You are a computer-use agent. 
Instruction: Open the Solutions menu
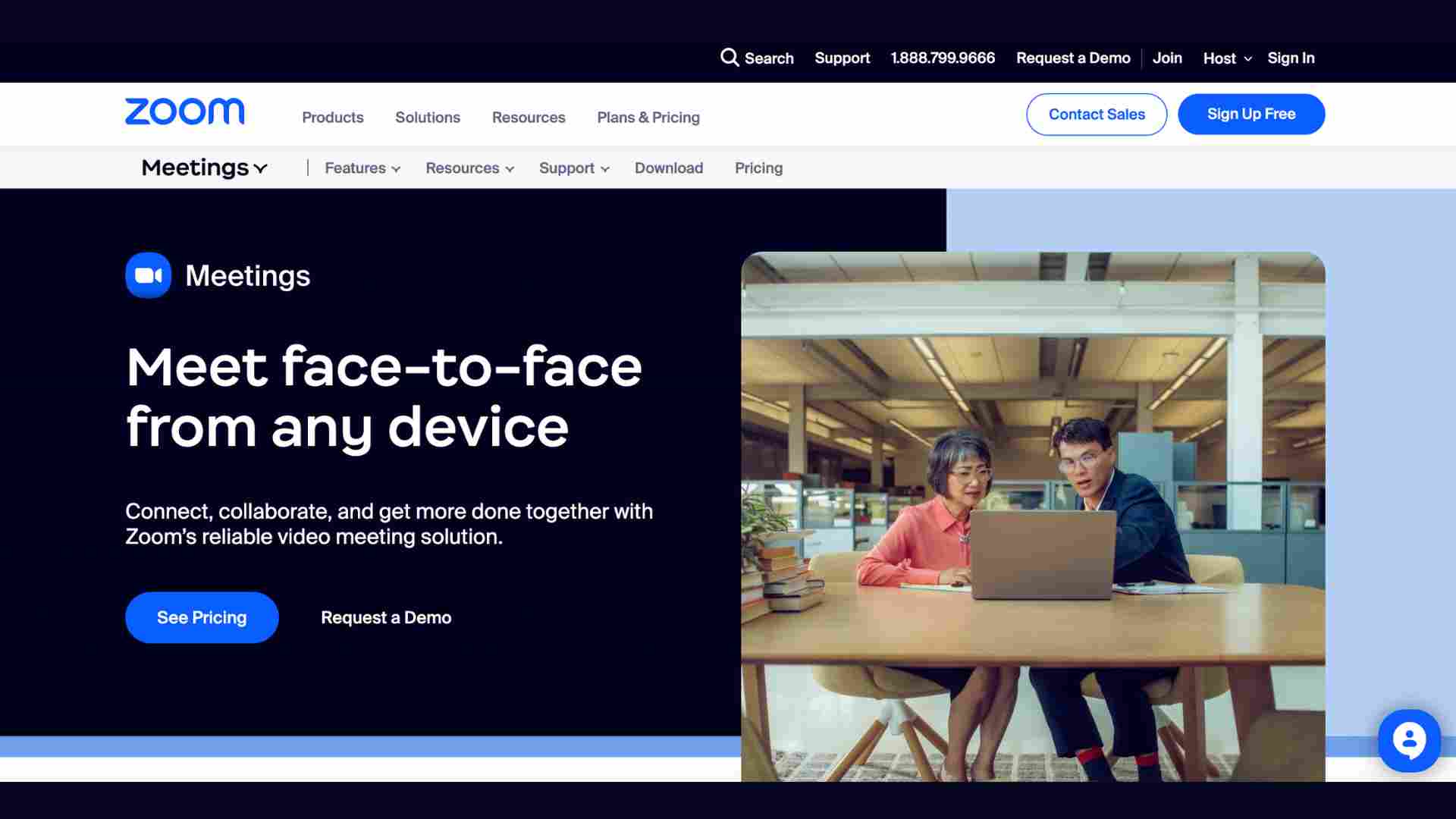427,118
